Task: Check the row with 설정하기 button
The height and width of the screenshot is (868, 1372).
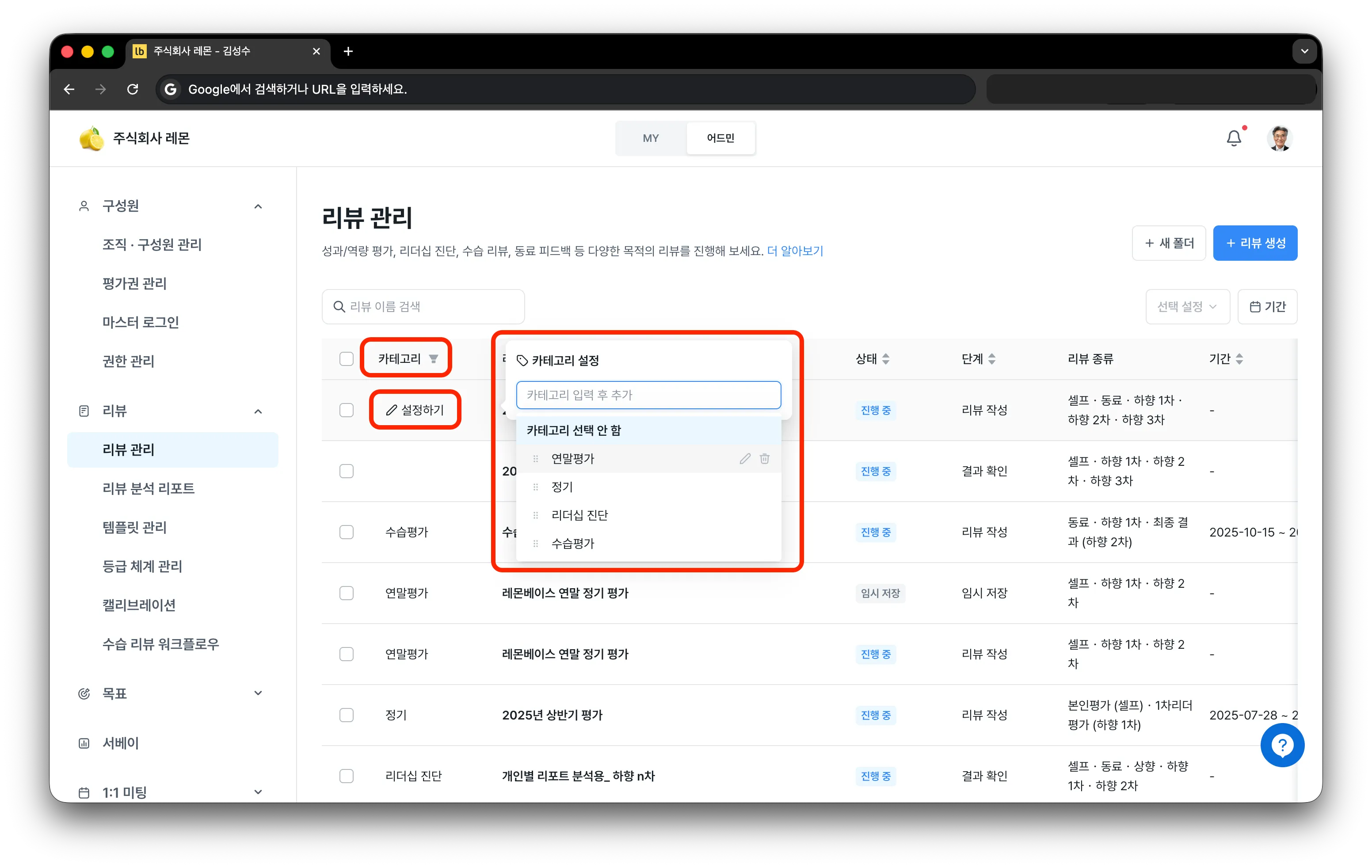Action: [x=347, y=410]
